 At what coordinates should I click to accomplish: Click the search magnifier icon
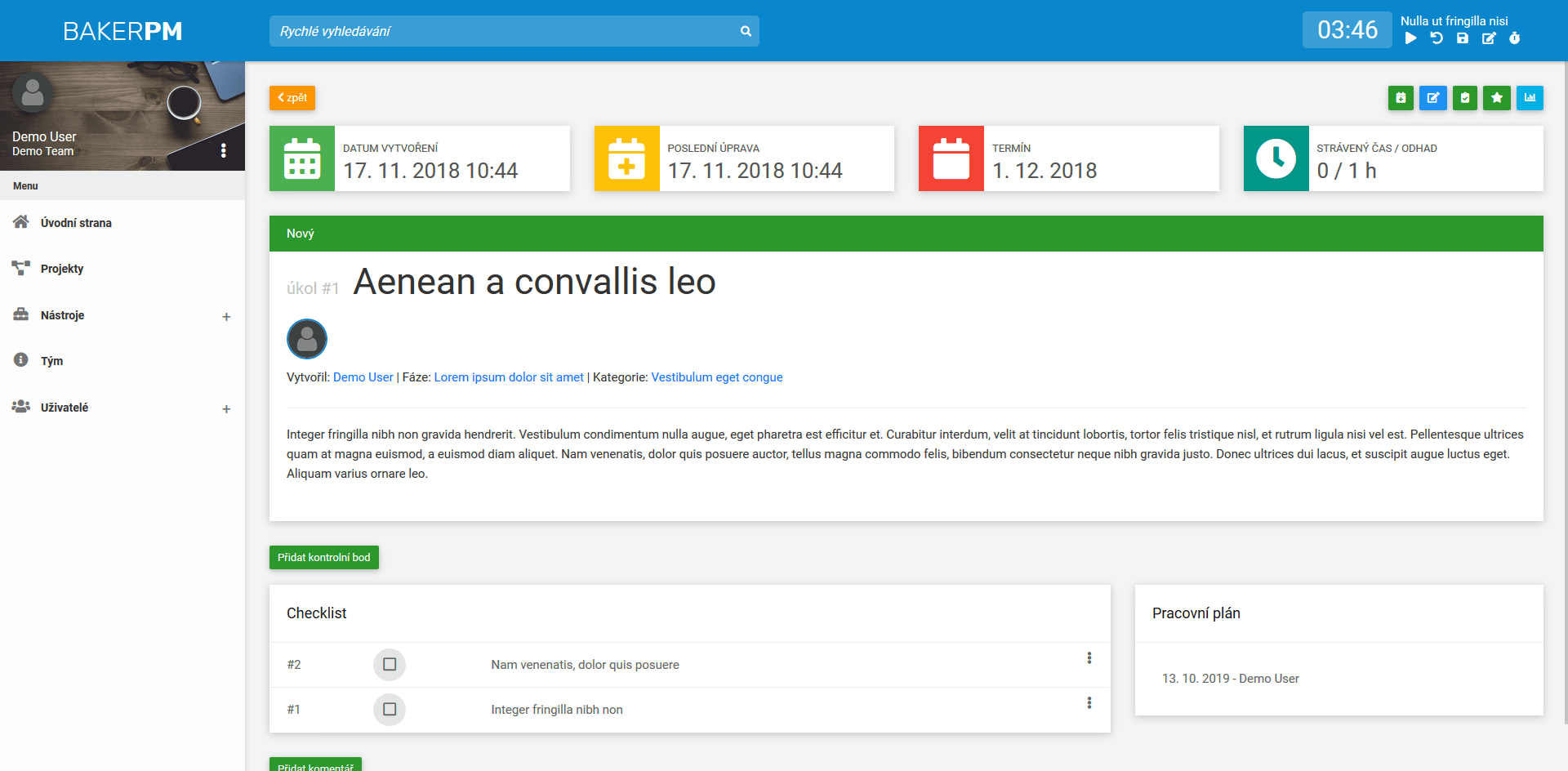(746, 31)
